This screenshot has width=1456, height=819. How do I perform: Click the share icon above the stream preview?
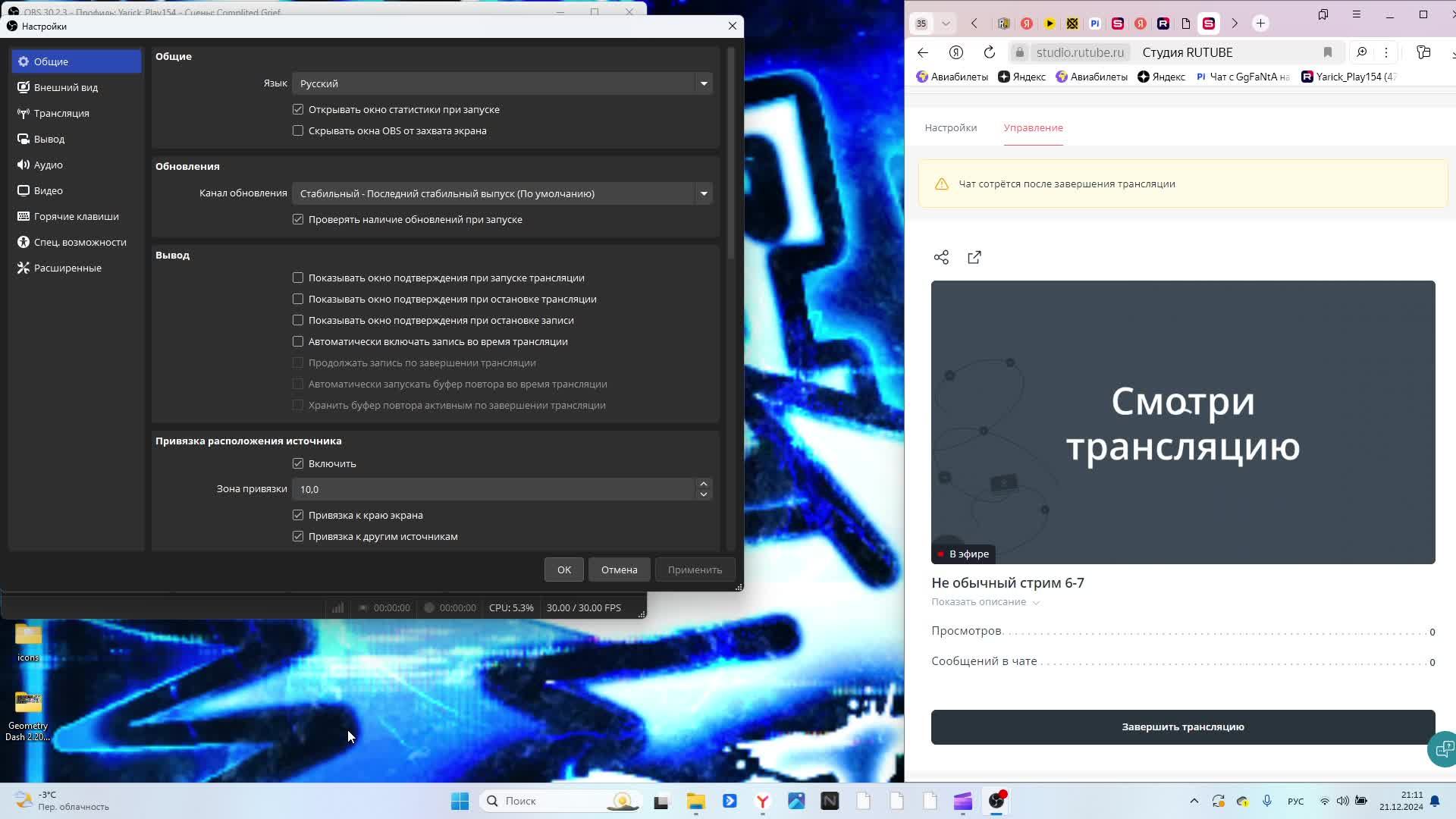[941, 258]
